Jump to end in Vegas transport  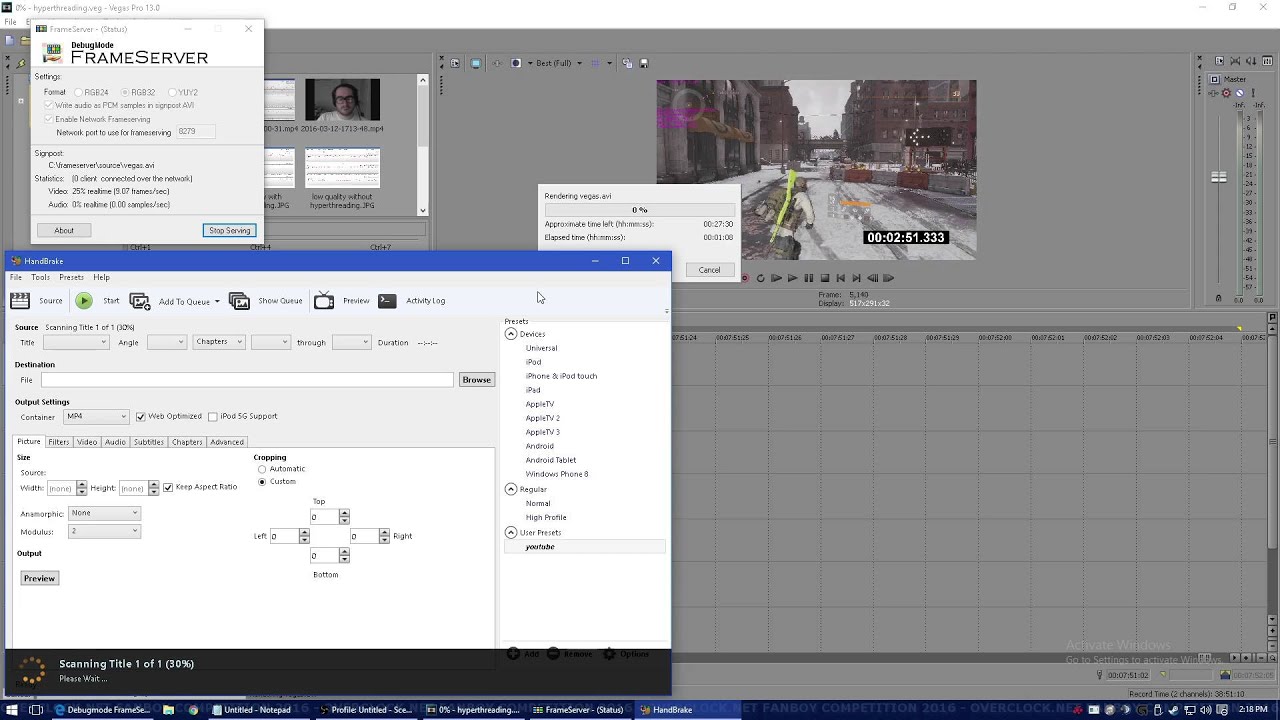[856, 278]
